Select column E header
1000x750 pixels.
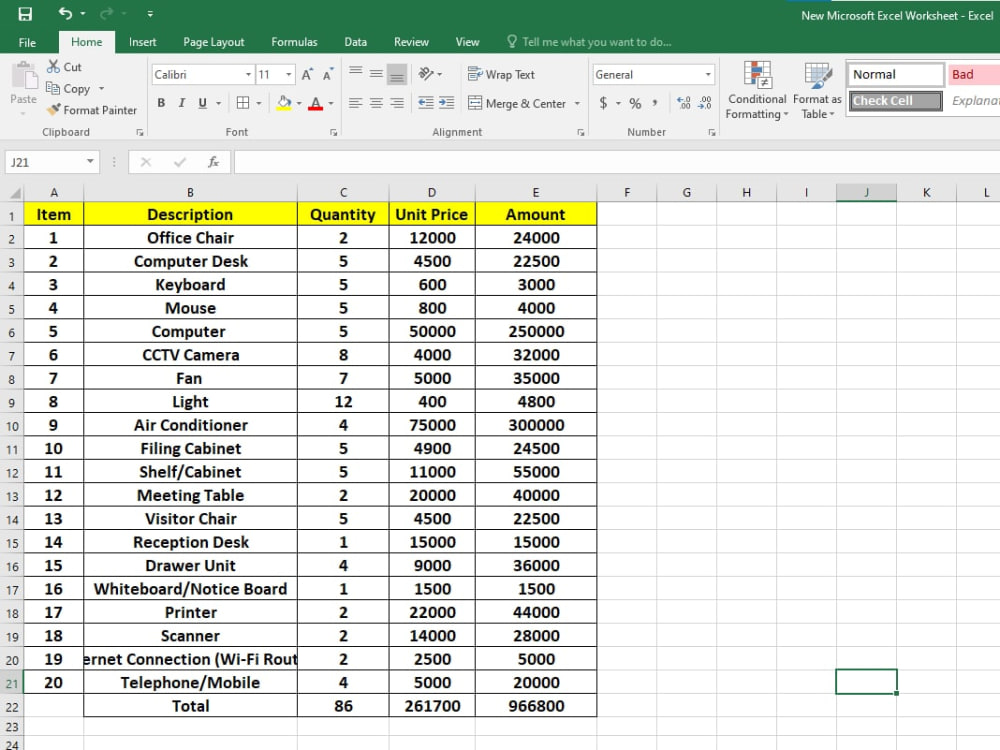(x=536, y=192)
